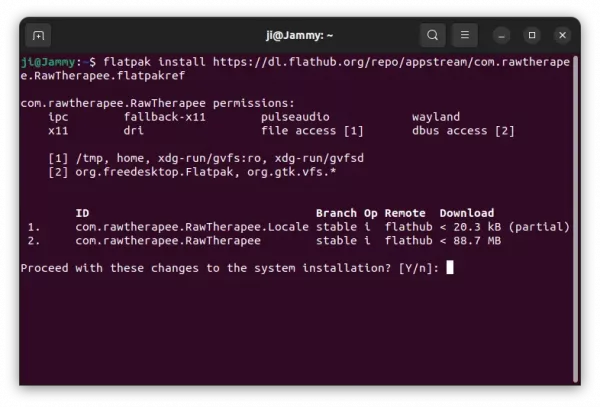This screenshot has width=600, height=407.
Task: Click the 'Branch' column header
Action: click(x=336, y=213)
